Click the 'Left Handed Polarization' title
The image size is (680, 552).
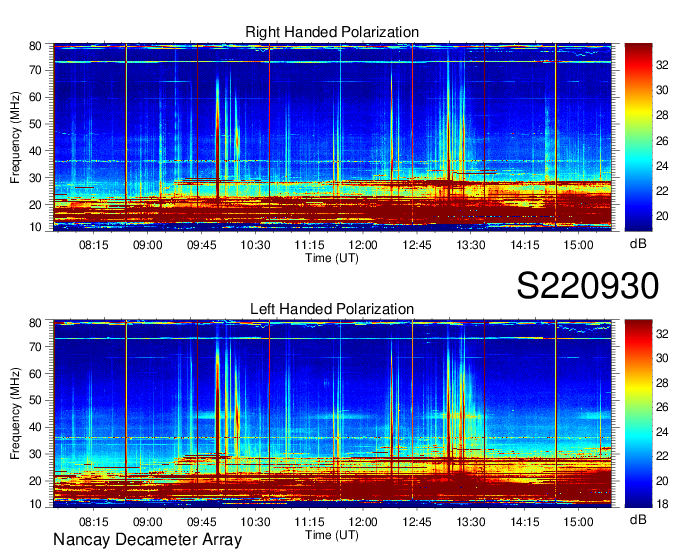click(332, 309)
